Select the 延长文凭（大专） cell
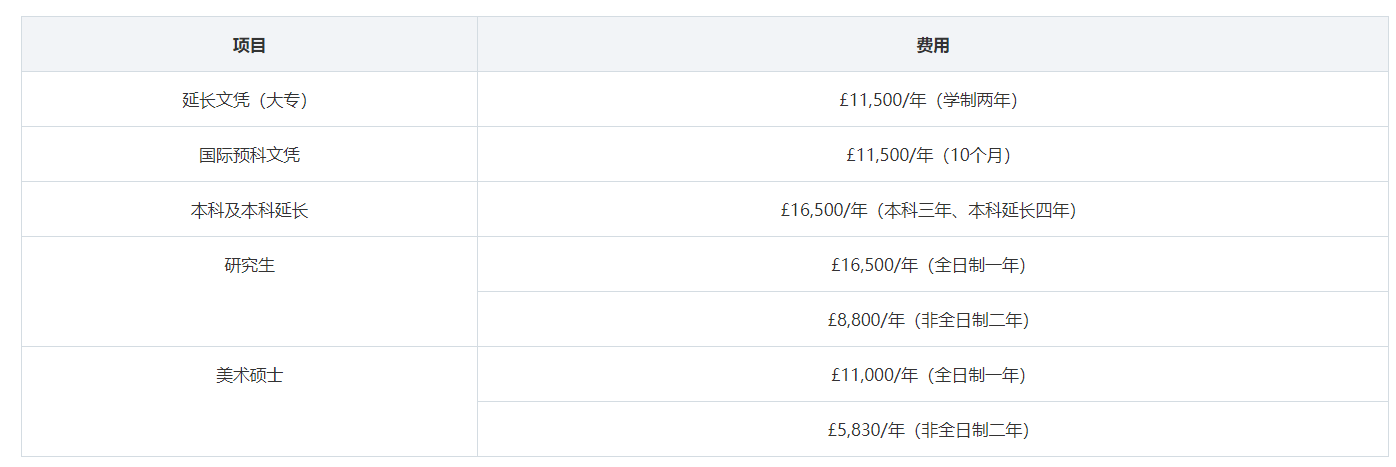Viewport: 1396px width, 467px height. 249,100
